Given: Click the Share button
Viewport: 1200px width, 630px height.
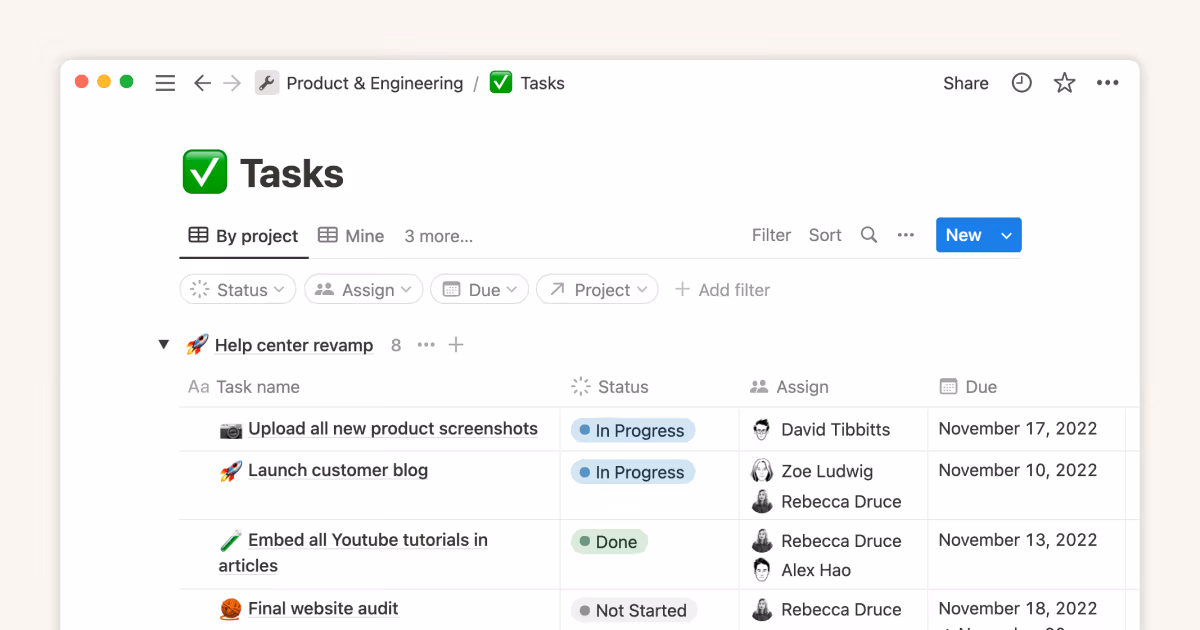Looking at the screenshot, I should pyautogui.click(x=964, y=83).
